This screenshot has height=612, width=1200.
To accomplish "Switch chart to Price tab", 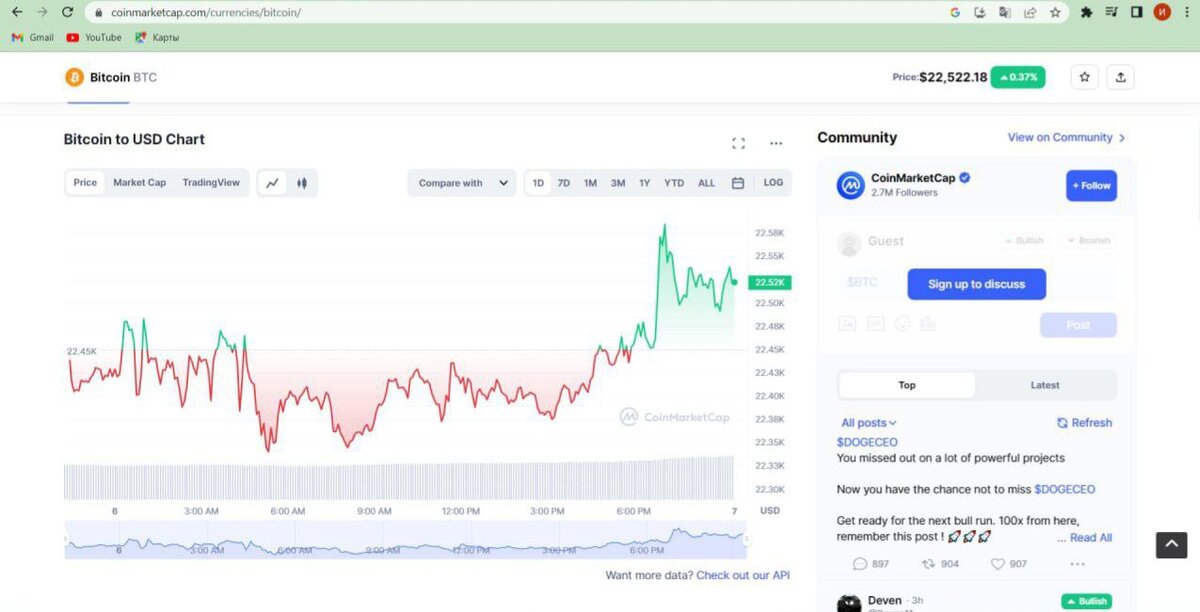I will pos(85,183).
